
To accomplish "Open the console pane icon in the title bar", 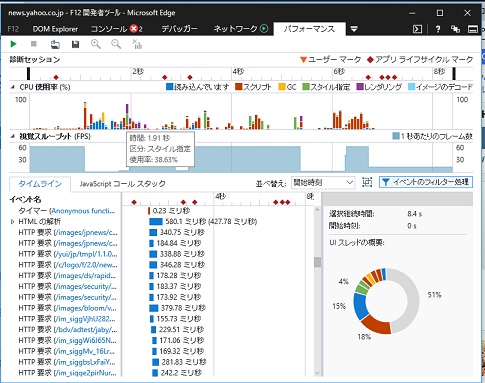I will 417,29.
